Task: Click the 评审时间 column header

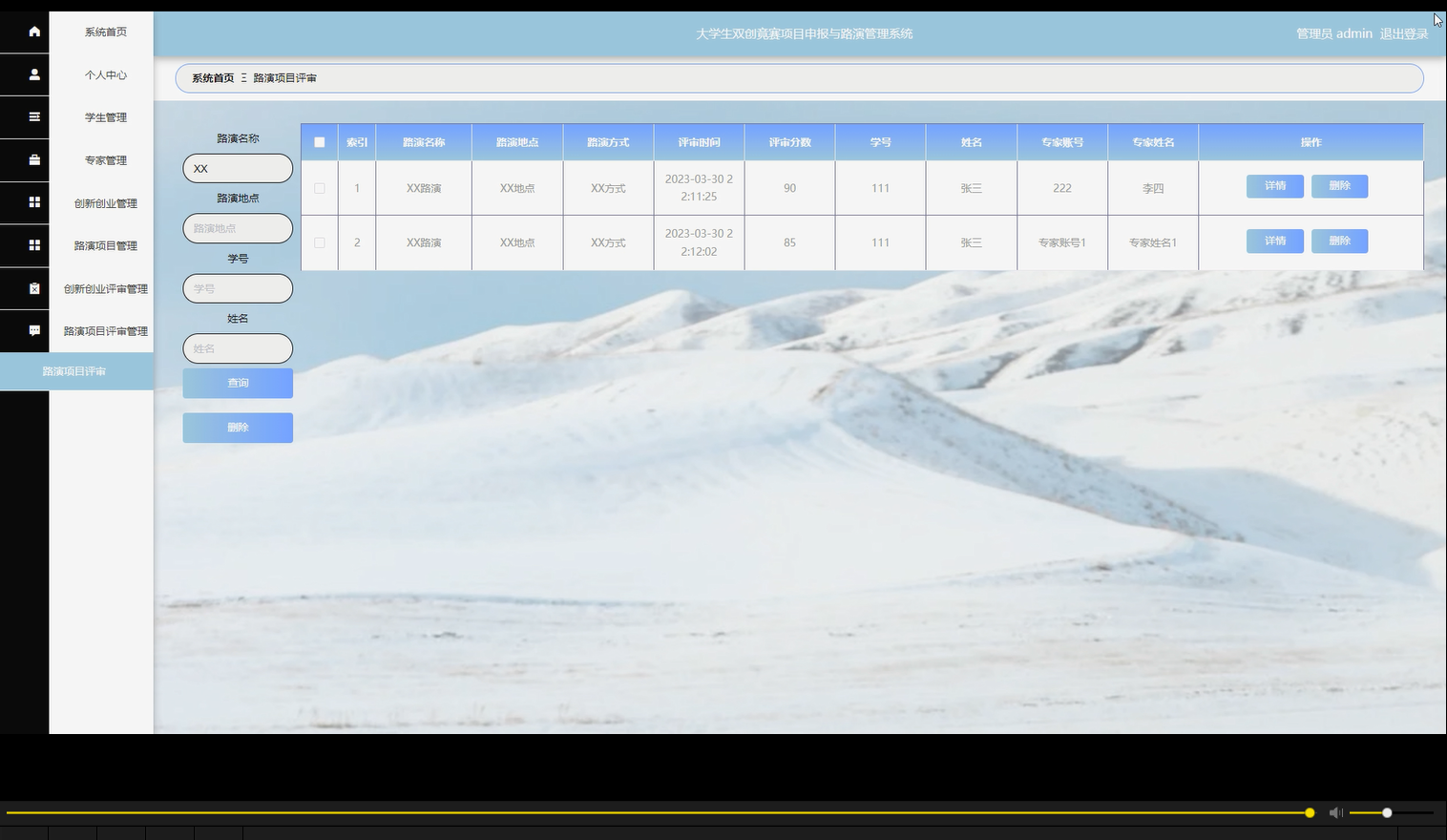Action: [700, 142]
